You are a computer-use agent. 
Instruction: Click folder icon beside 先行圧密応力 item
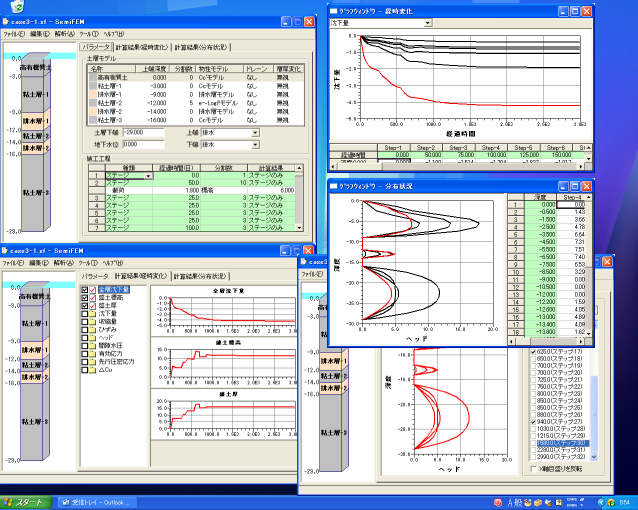(x=93, y=362)
